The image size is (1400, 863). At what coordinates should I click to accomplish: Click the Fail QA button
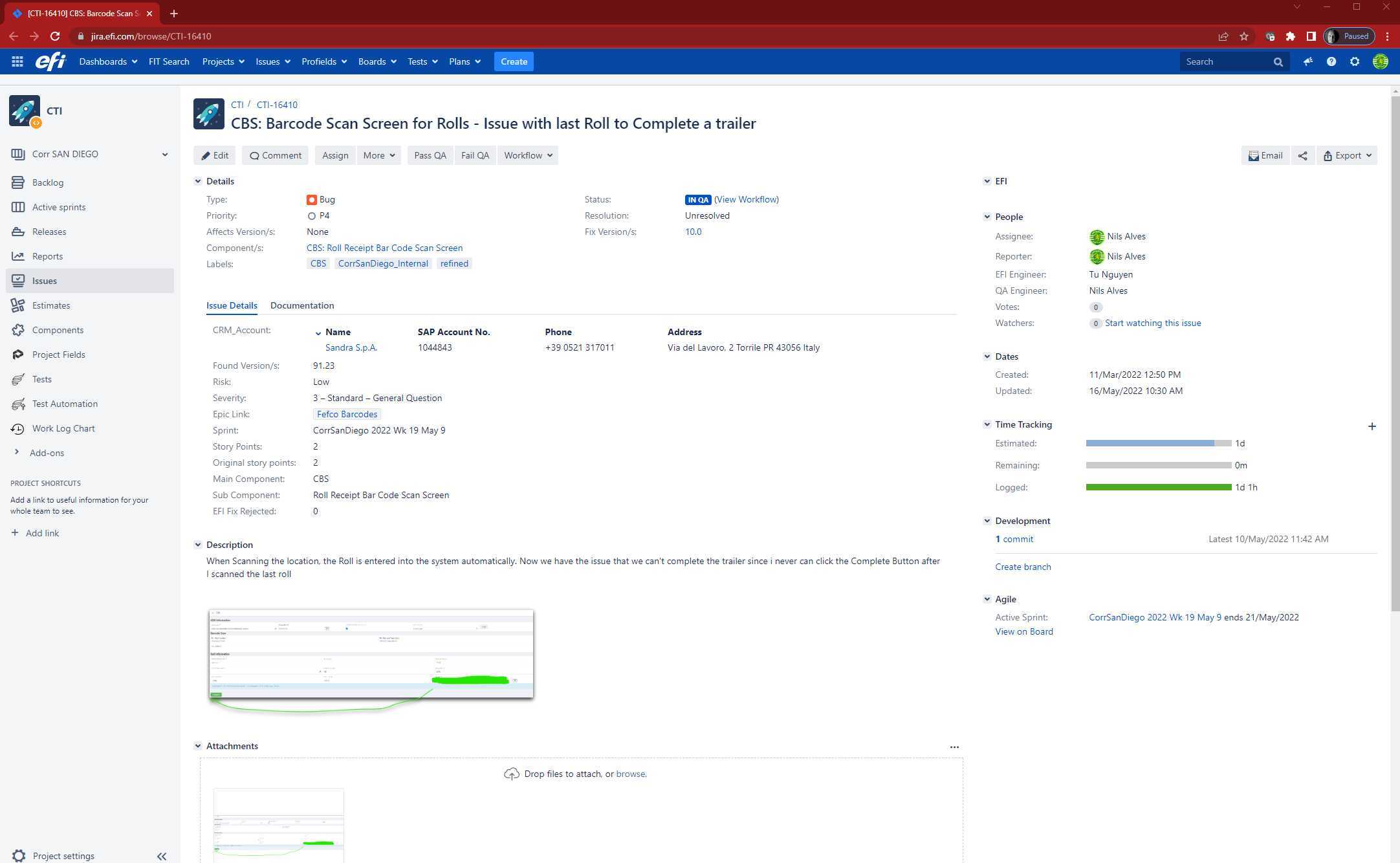click(475, 155)
